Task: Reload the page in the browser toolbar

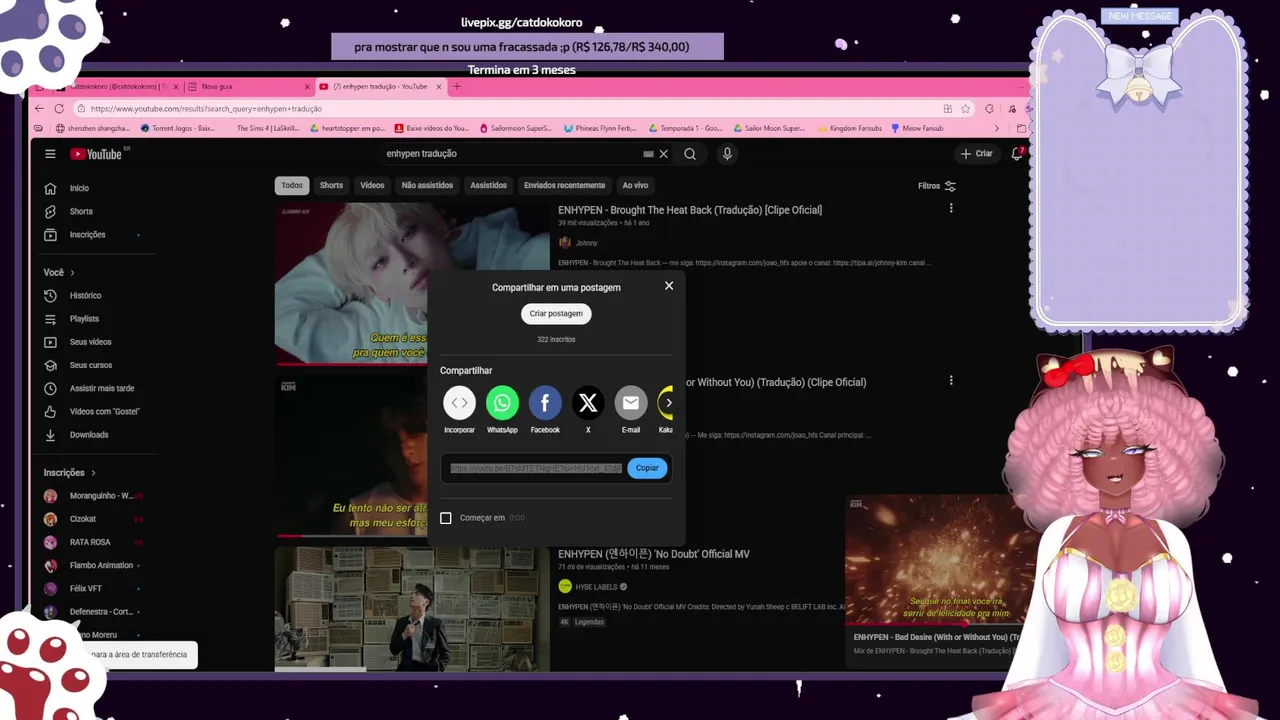Action: click(59, 108)
